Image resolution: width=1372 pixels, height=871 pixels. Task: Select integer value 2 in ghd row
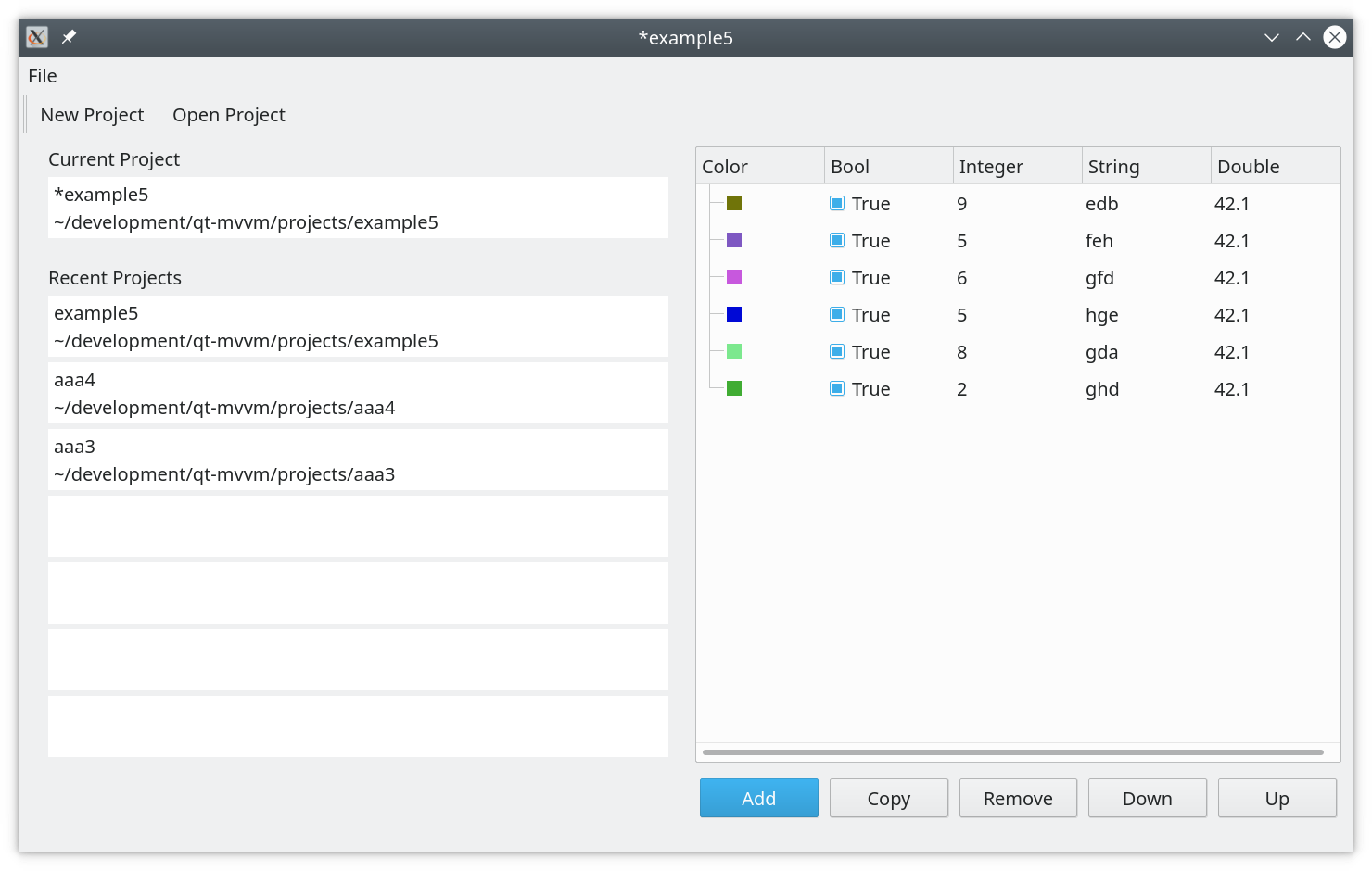click(962, 389)
